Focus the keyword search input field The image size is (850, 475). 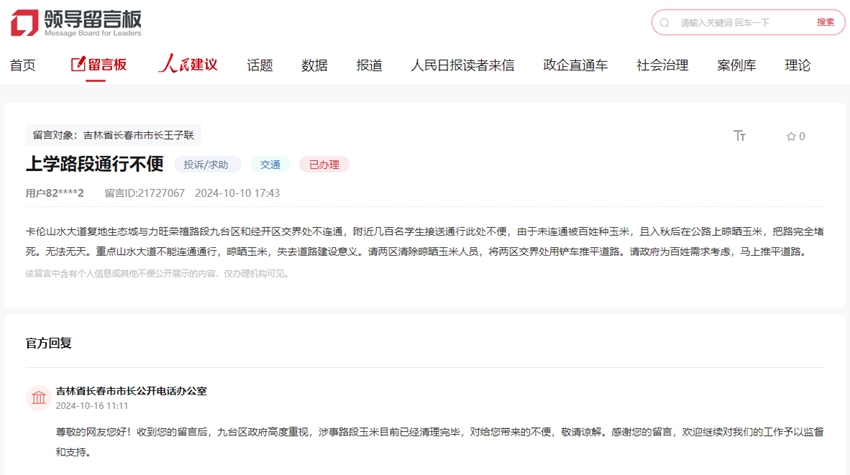740,22
